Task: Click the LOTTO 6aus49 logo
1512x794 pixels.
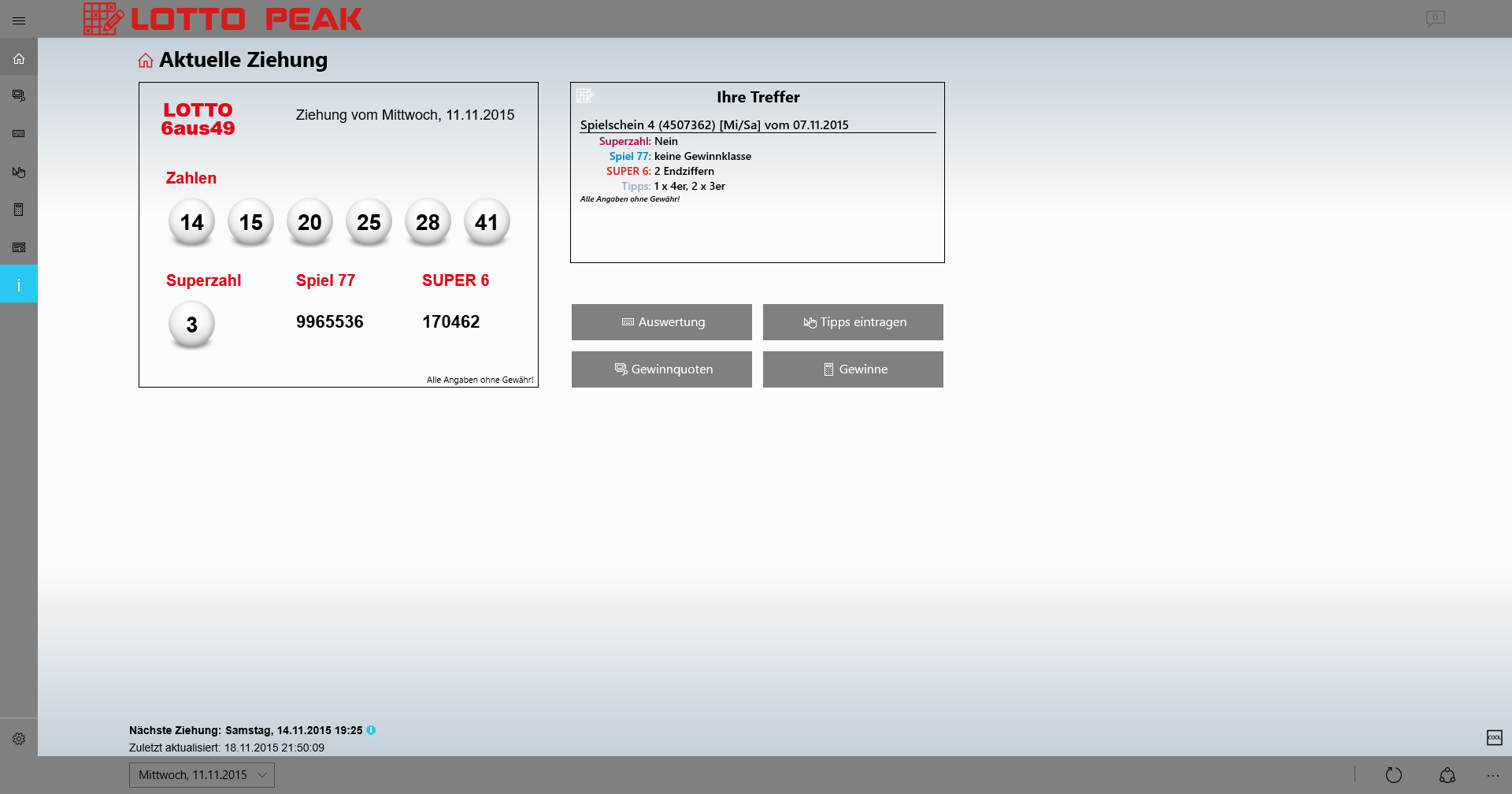Action: pyautogui.click(x=198, y=119)
